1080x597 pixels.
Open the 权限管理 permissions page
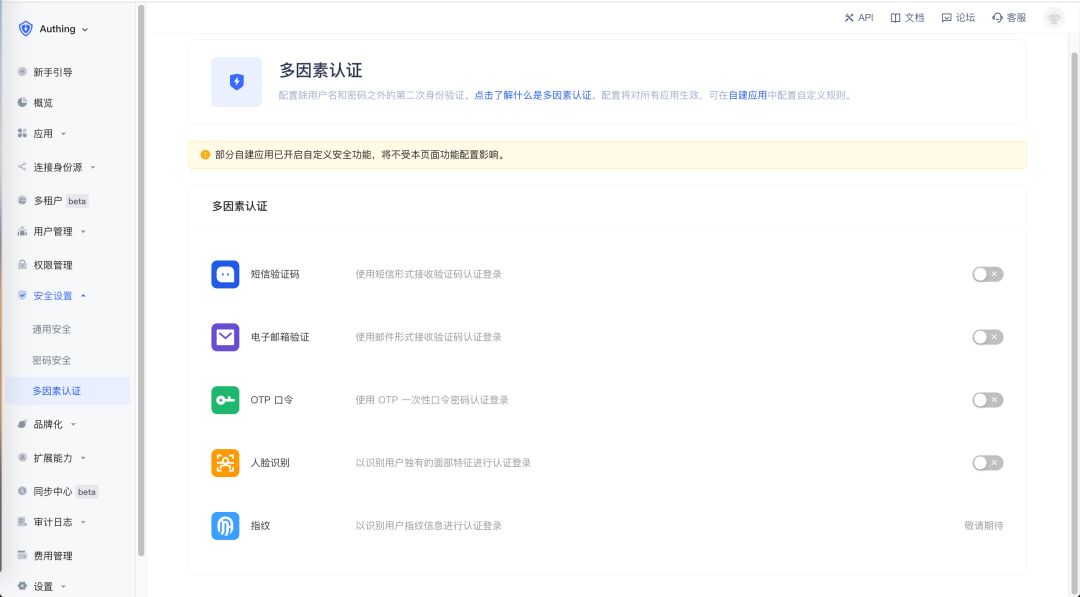click(48, 264)
